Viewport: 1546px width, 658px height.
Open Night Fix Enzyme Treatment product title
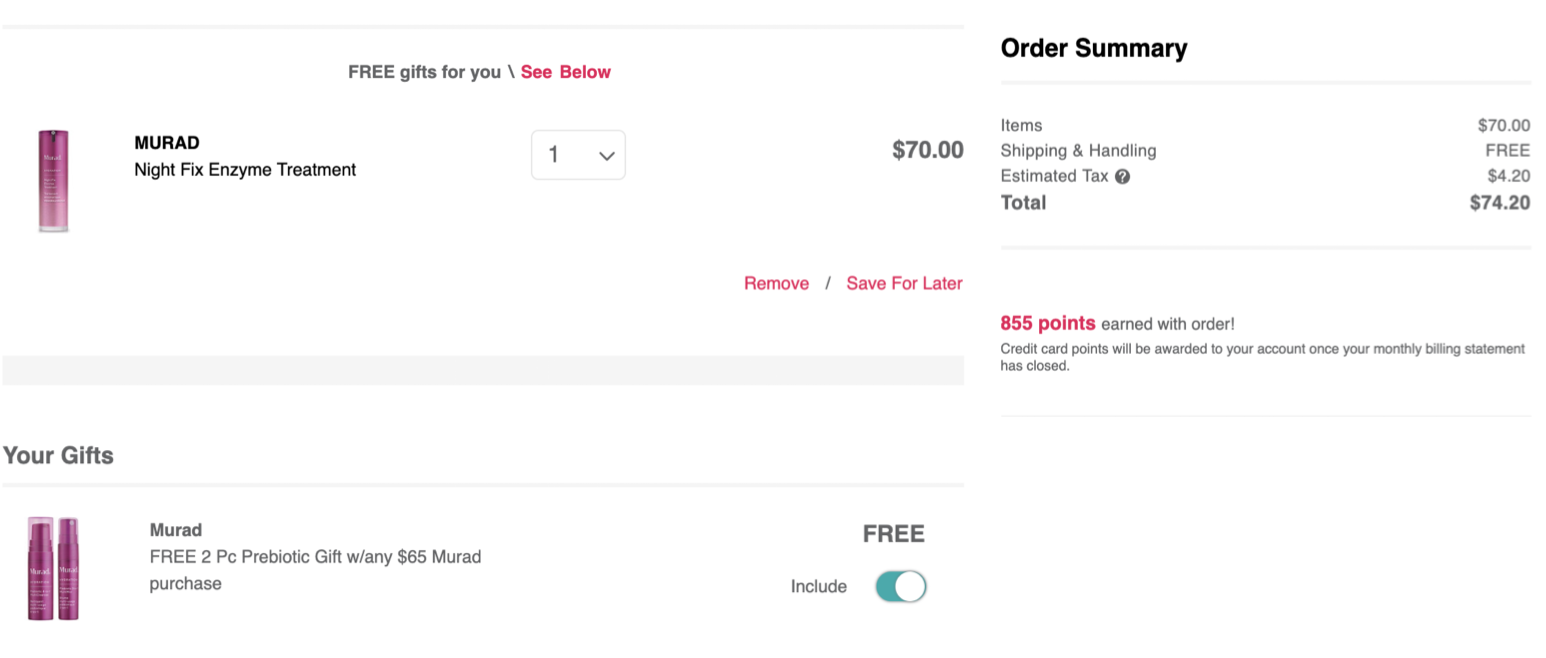click(245, 170)
